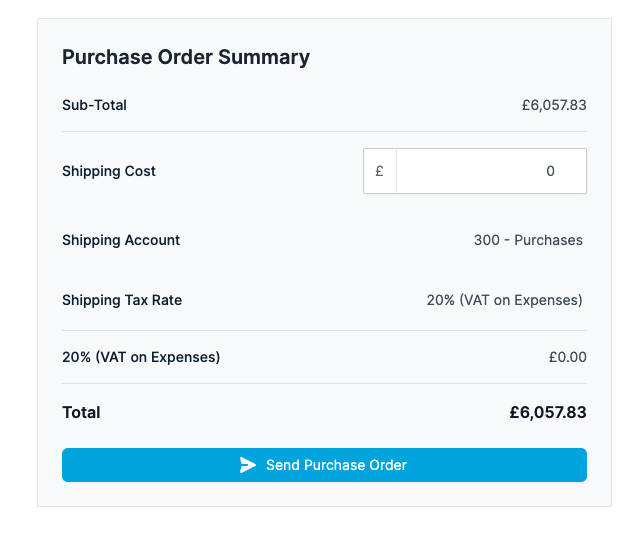Viewport: 642px width, 537px height.
Task: Open the 300 - Purchases account selector
Action: click(x=528, y=240)
